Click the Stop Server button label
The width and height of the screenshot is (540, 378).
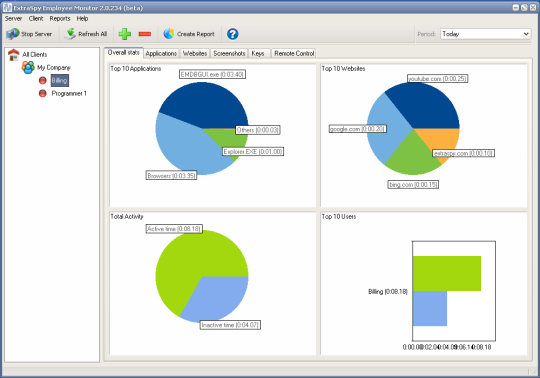37,34
